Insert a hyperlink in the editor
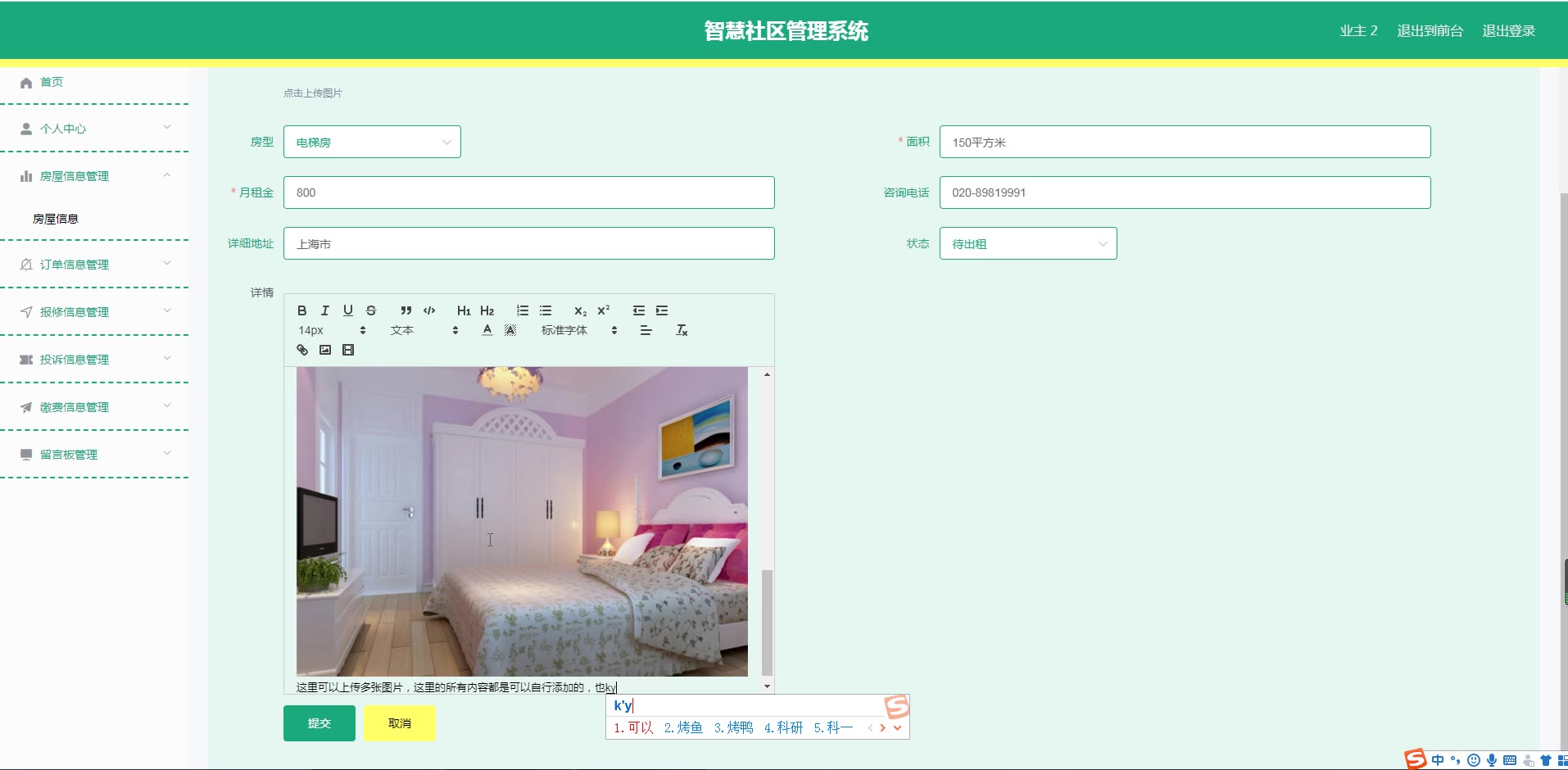The image size is (1568, 770). pos(301,350)
